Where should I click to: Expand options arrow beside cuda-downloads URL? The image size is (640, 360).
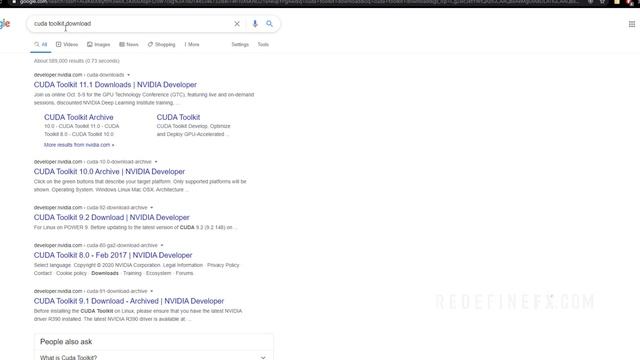click(x=129, y=75)
